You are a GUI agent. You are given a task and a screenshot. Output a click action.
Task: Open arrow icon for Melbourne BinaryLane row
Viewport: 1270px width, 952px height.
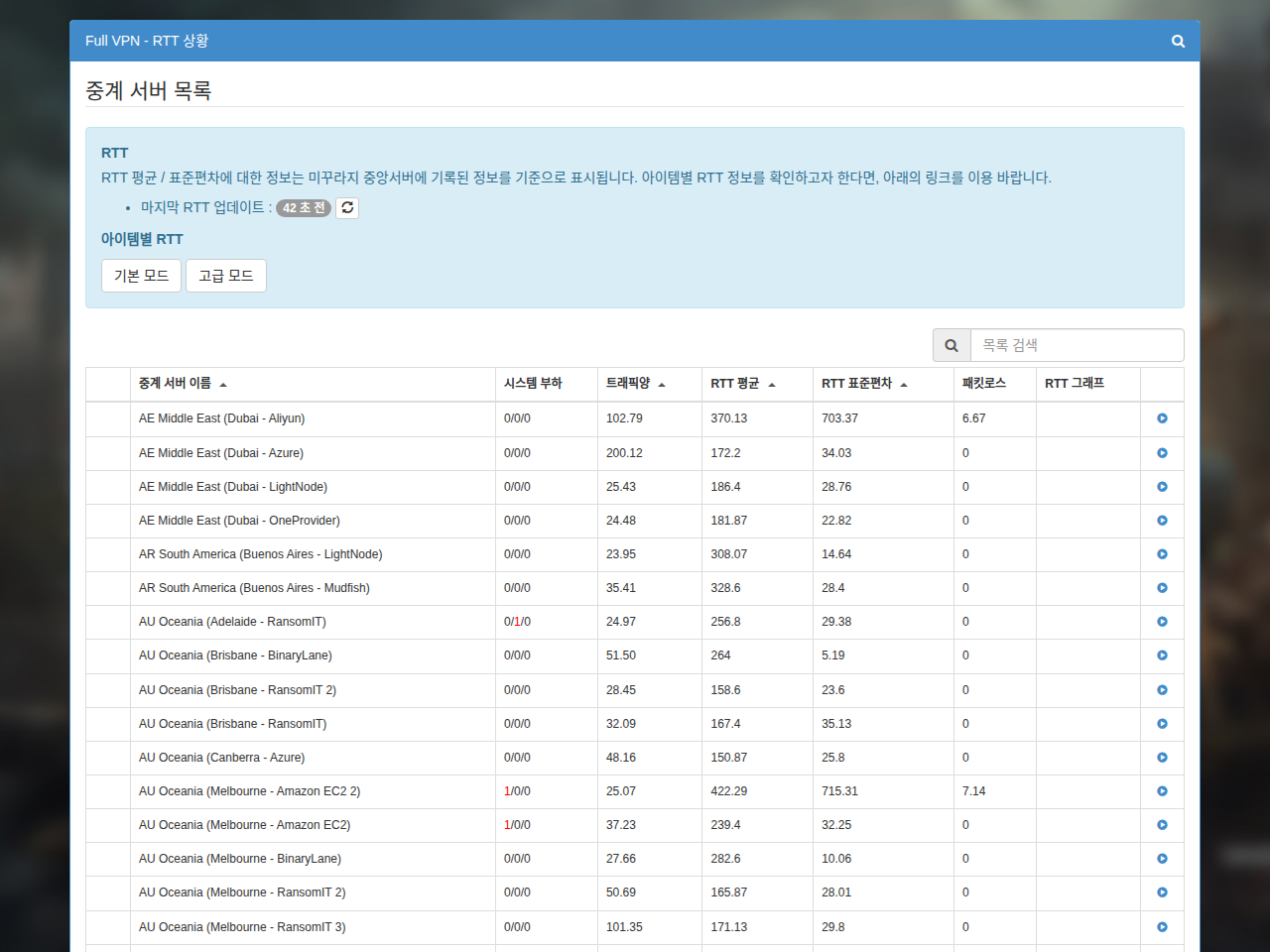click(1162, 859)
